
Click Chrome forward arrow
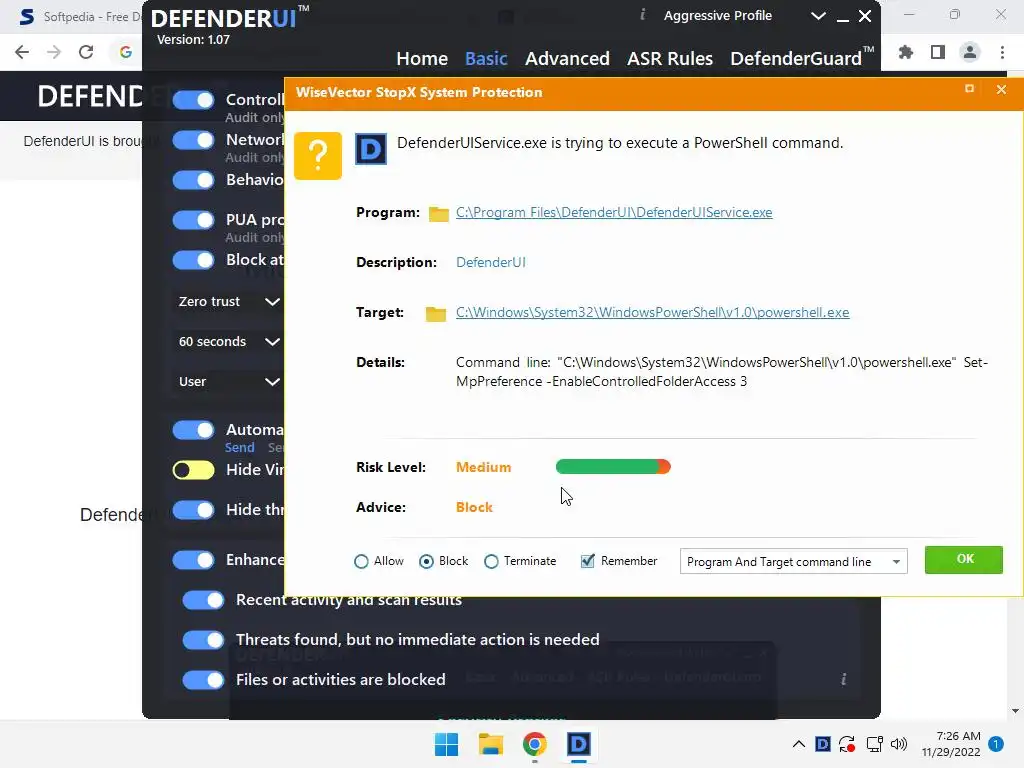pos(54,52)
